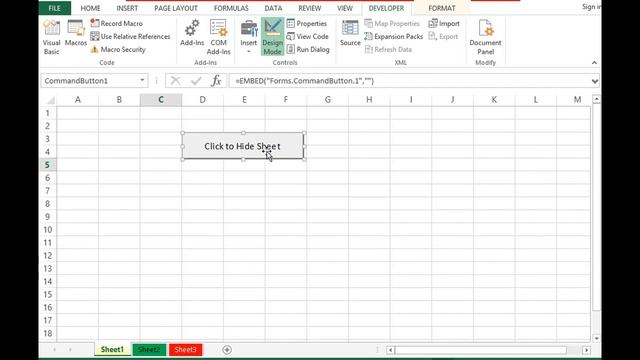
Task: Switch to the VIEW tab
Action: 345,8
